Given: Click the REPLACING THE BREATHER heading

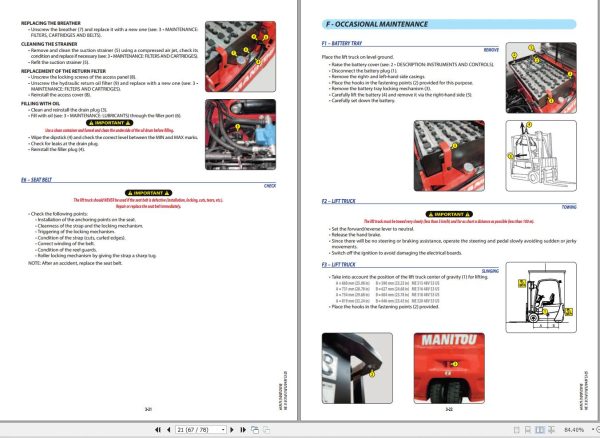Looking at the screenshot, I should coord(51,23).
